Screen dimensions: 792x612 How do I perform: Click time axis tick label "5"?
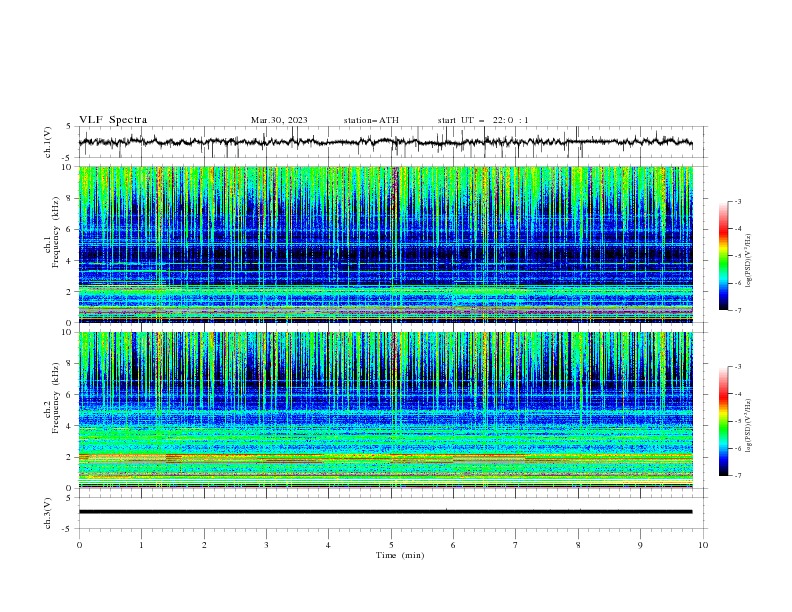[391, 545]
